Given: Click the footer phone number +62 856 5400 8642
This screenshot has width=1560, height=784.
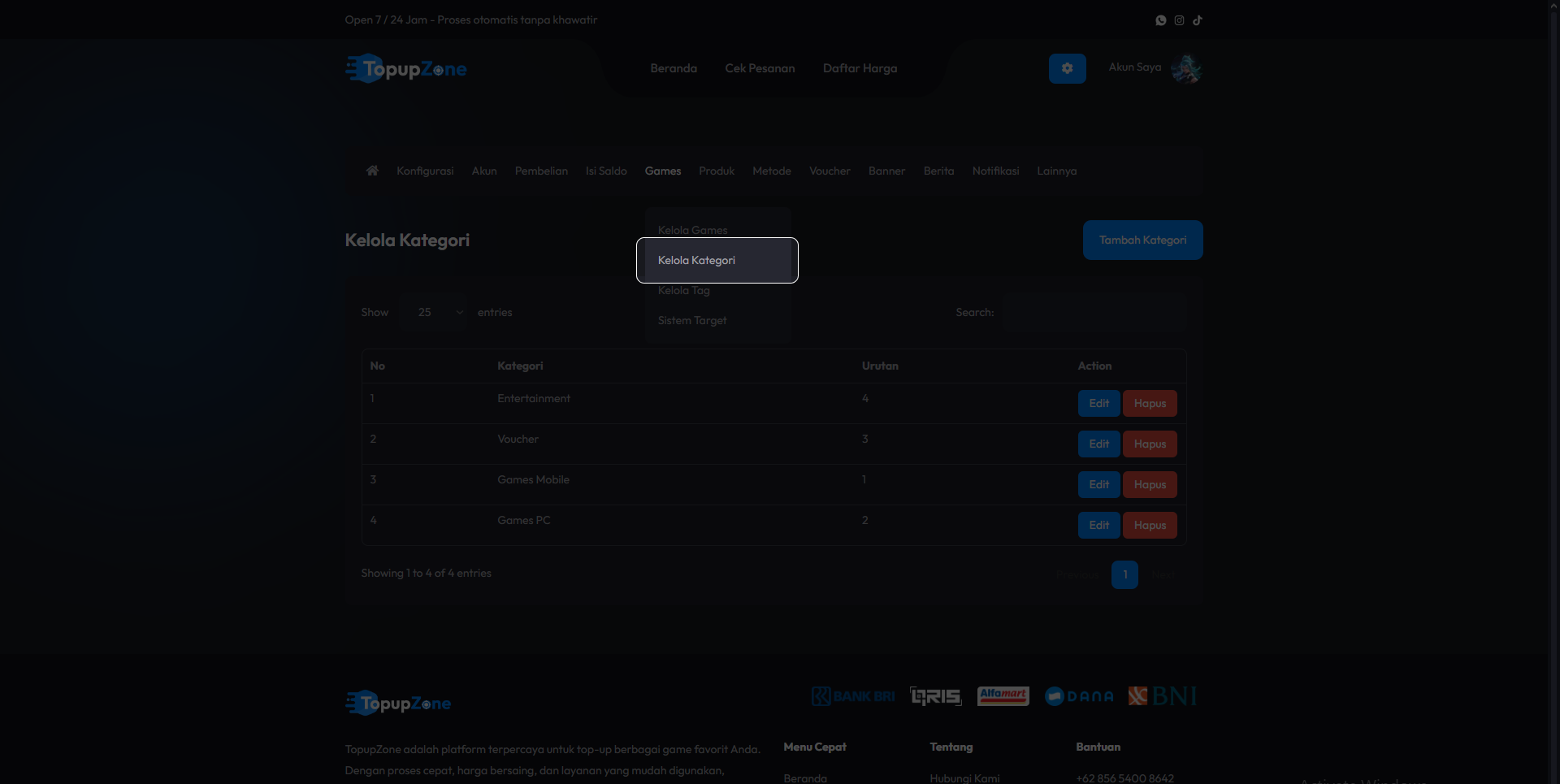Looking at the screenshot, I should 1124,778.
